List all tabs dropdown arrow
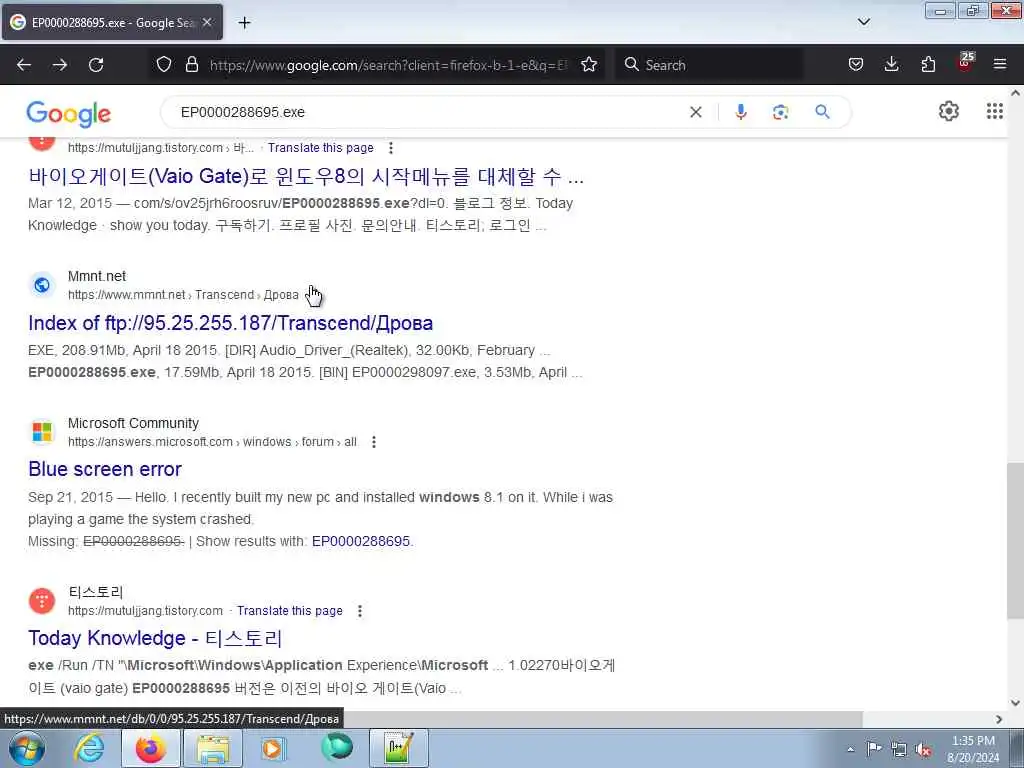The height and width of the screenshot is (768, 1024). 864,22
